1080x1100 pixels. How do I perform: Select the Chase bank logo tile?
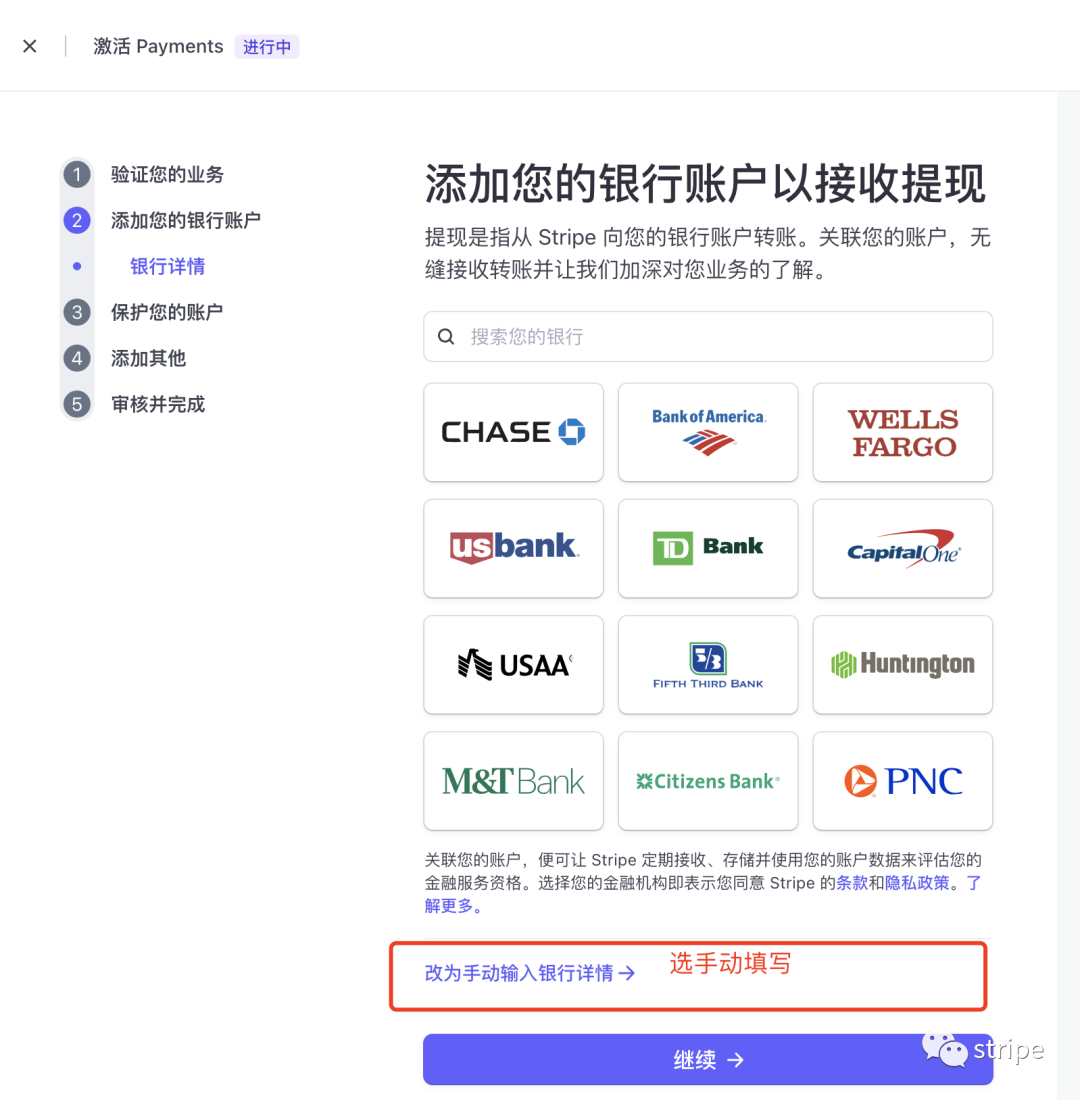[513, 432]
